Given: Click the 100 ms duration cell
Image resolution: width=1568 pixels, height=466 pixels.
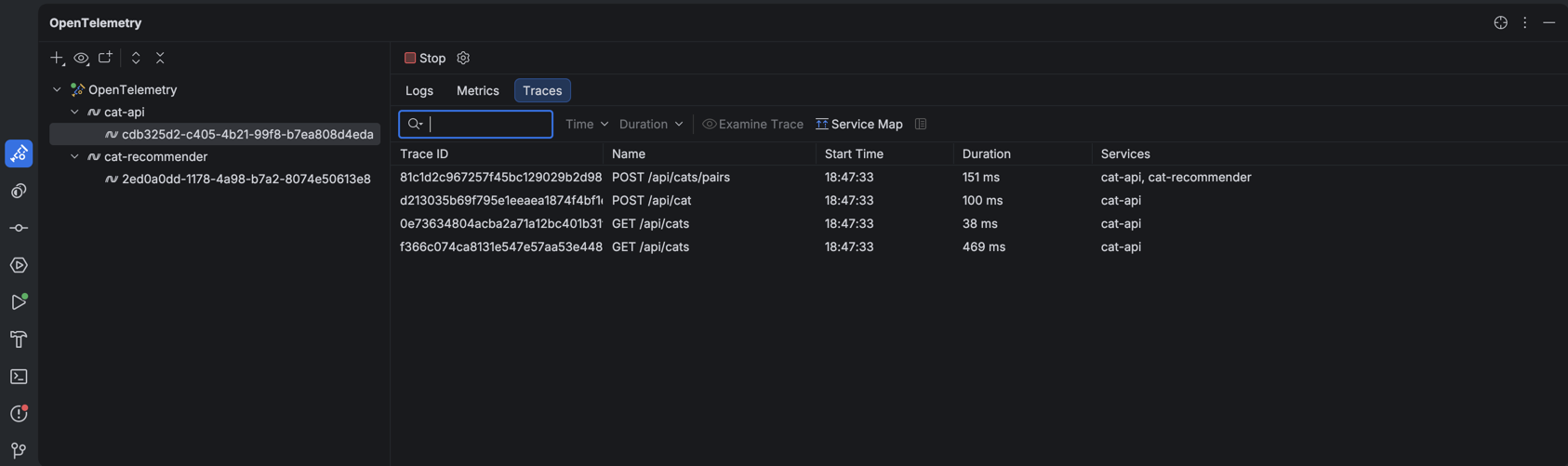Looking at the screenshot, I should 981,201.
